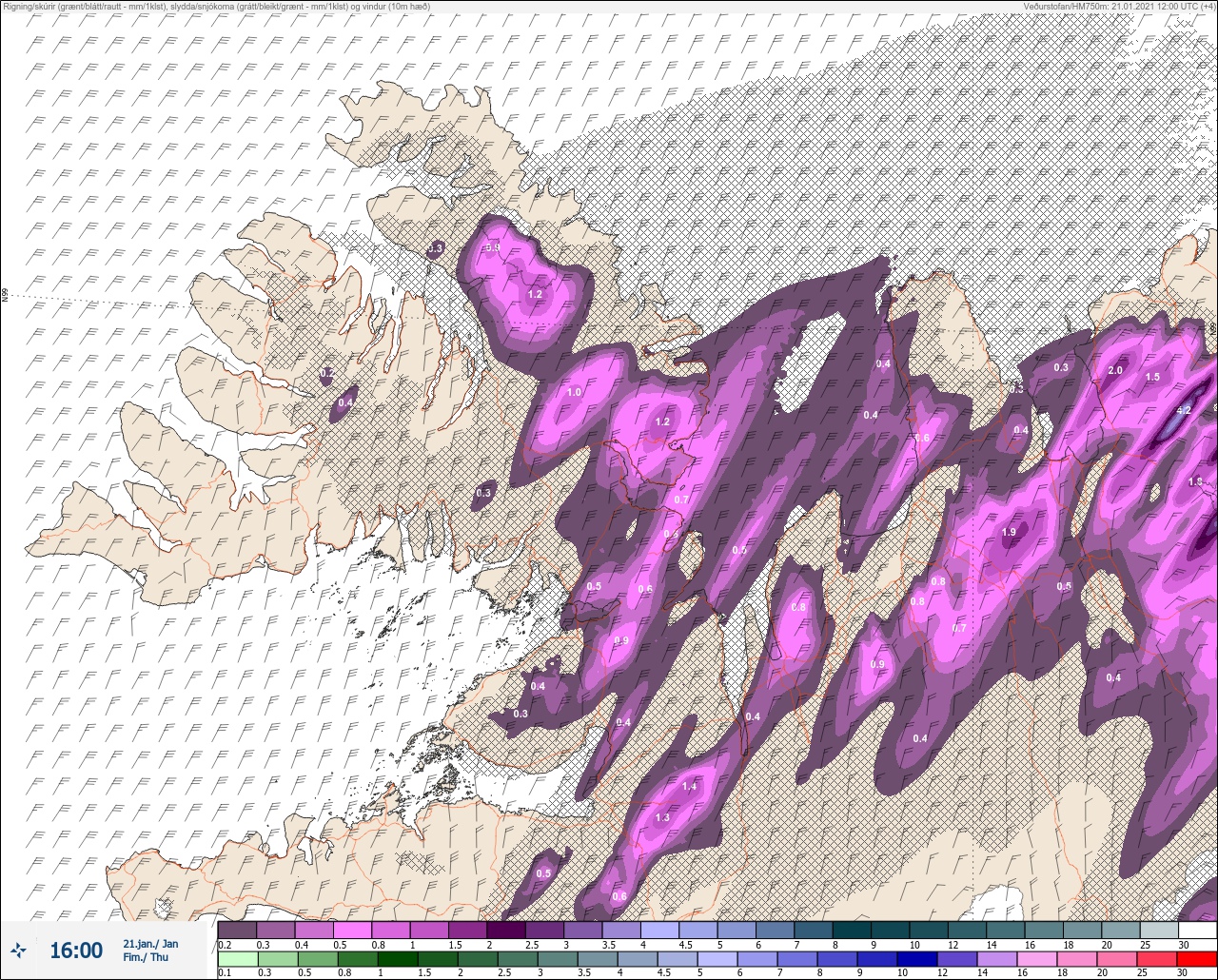Click the 0.2 value in the Westfjords

click(326, 373)
